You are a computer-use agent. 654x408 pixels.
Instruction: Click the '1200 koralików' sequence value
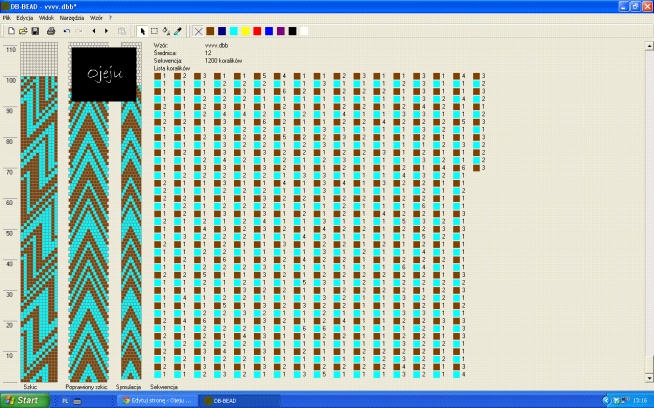point(223,60)
